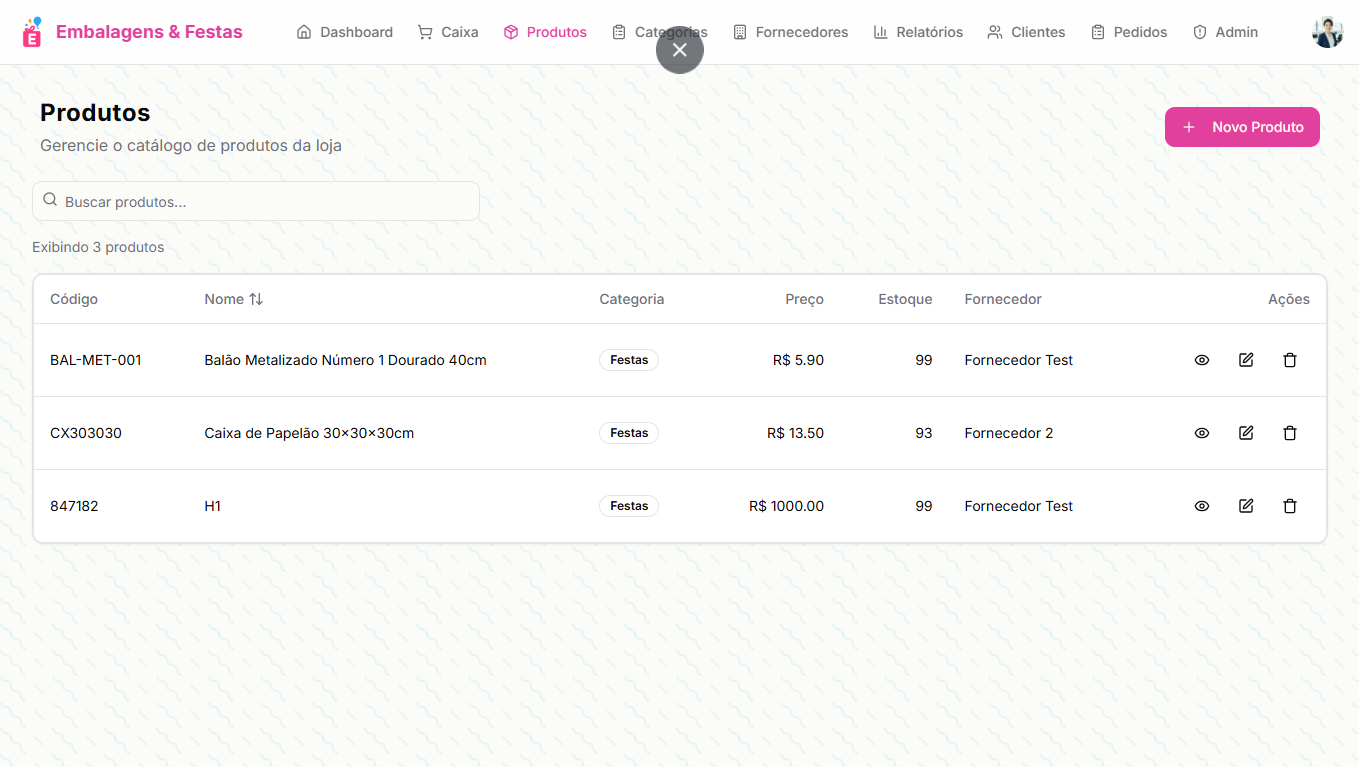The image size is (1359, 767).
Task: Open the Dashboard page
Action: click(345, 32)
